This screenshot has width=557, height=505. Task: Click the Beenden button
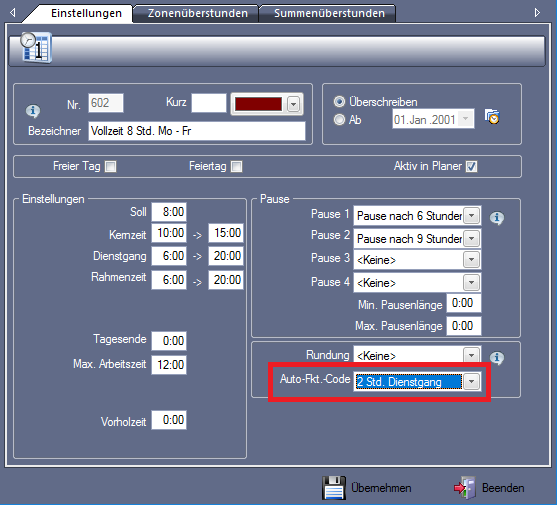coord(489,488)
